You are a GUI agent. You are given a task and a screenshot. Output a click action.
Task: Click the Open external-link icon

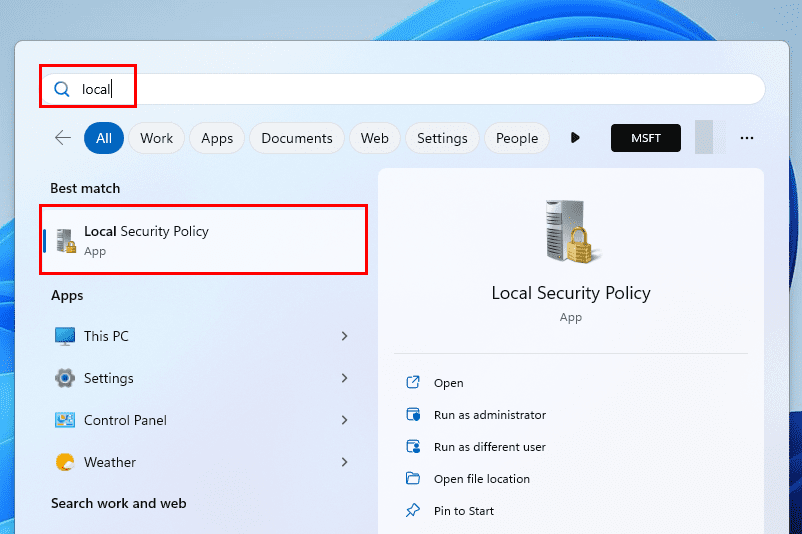413,382
